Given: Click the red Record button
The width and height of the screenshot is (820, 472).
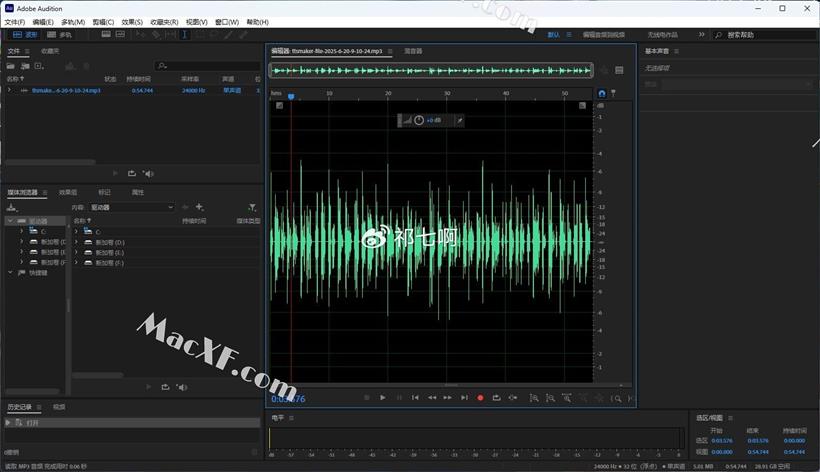Looking at the screenshot, I should click(480, 398).
